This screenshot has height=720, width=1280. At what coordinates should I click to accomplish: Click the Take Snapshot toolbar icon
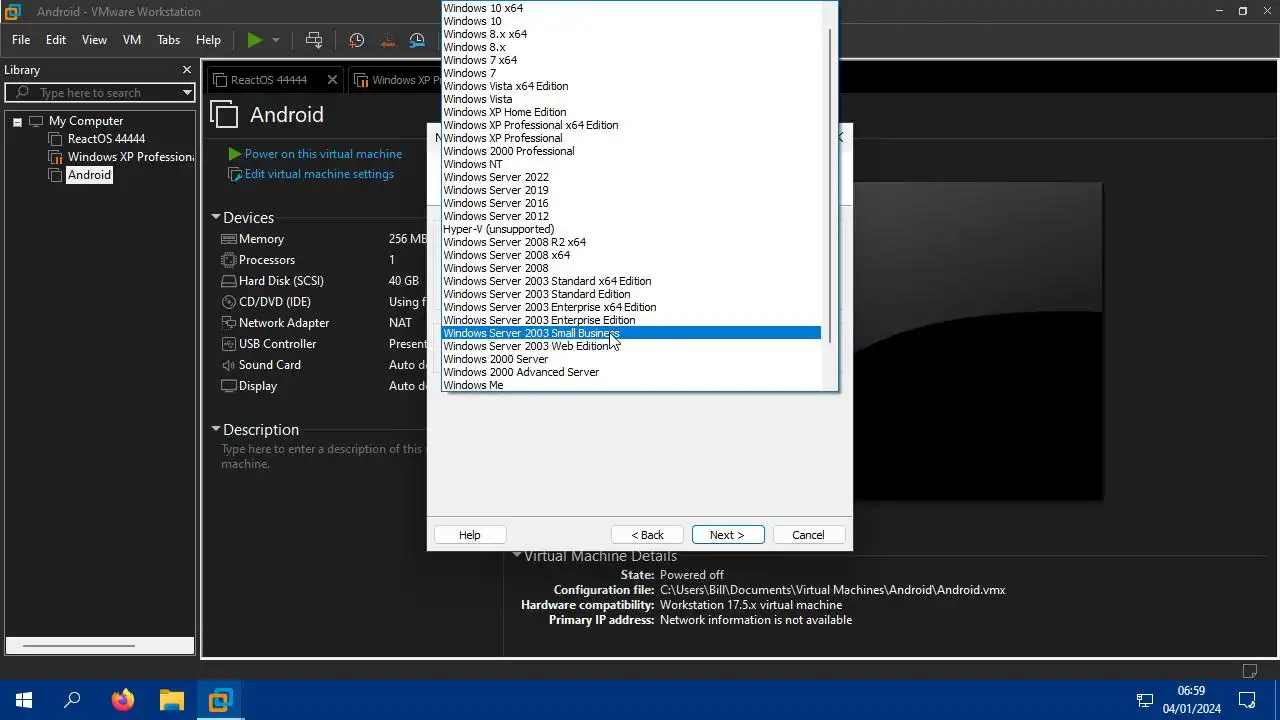(x=357, y=40)
